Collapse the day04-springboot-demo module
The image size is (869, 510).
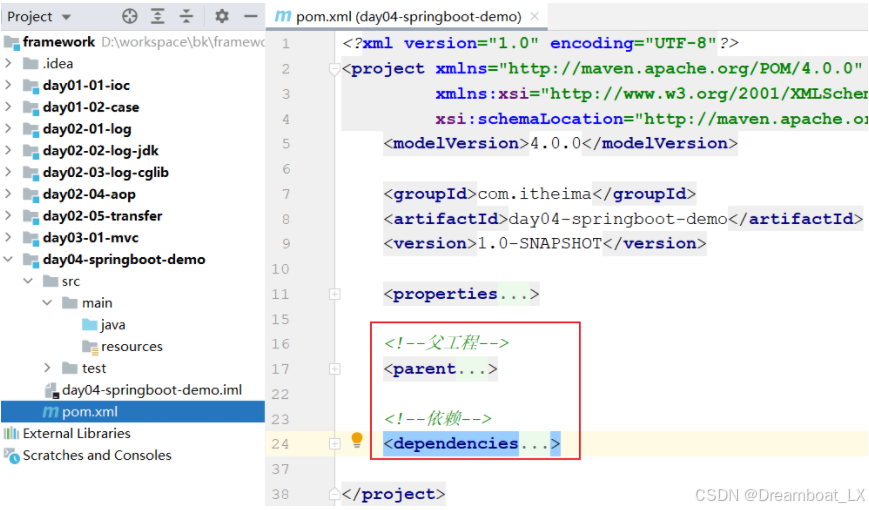coord(8,259)
